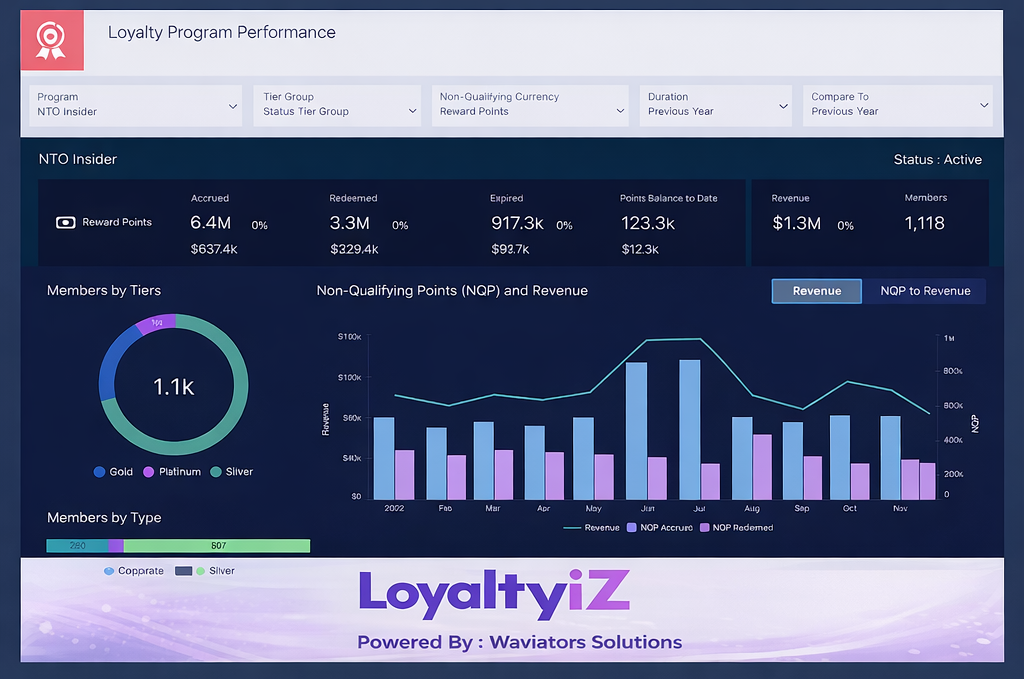This screenshot has height=679, width=1024.
Task: Switch chart to NQP to Revenue
Action: point(925,291)
